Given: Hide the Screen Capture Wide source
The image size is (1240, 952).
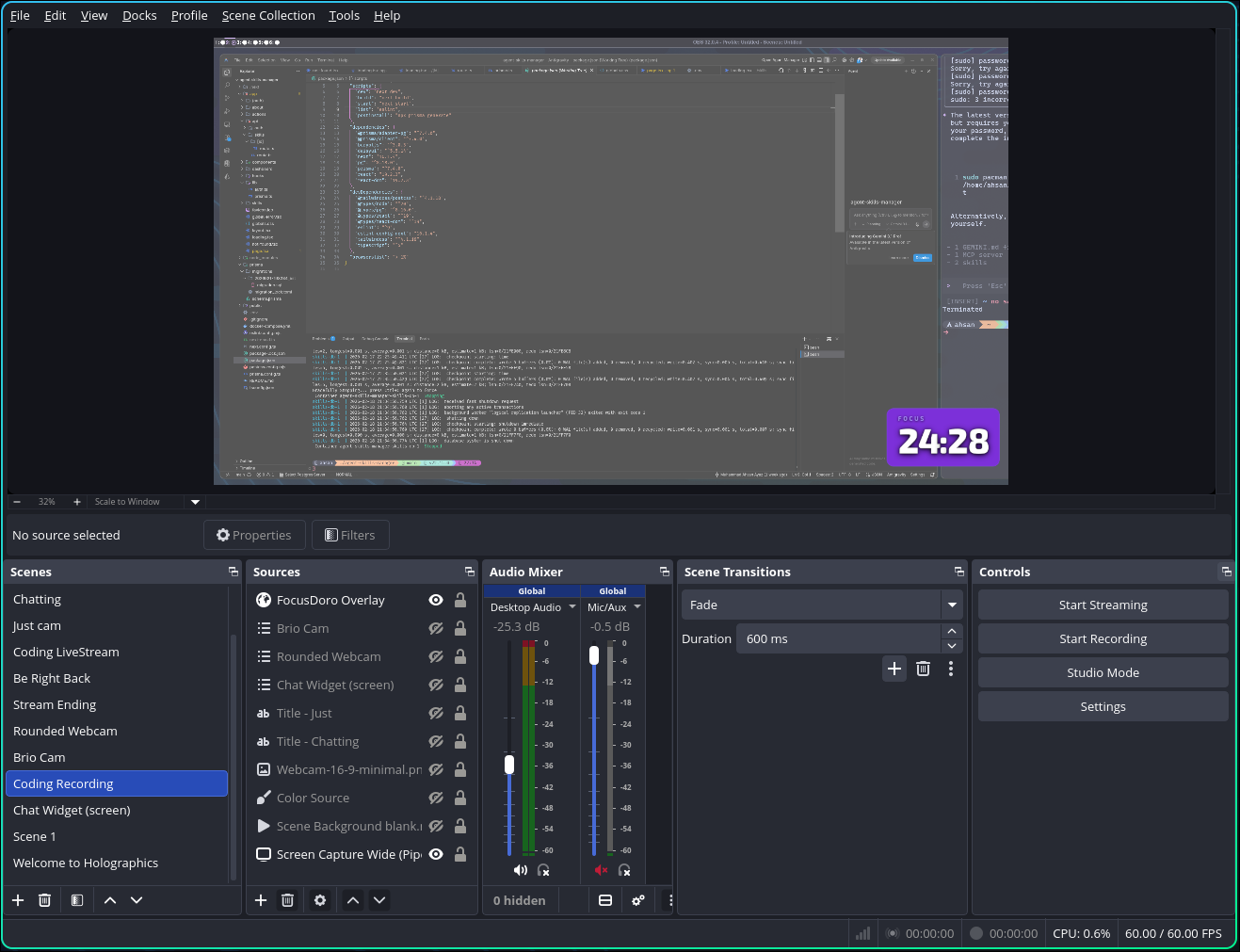Looking at the screenshot, I should click(436, 854).
